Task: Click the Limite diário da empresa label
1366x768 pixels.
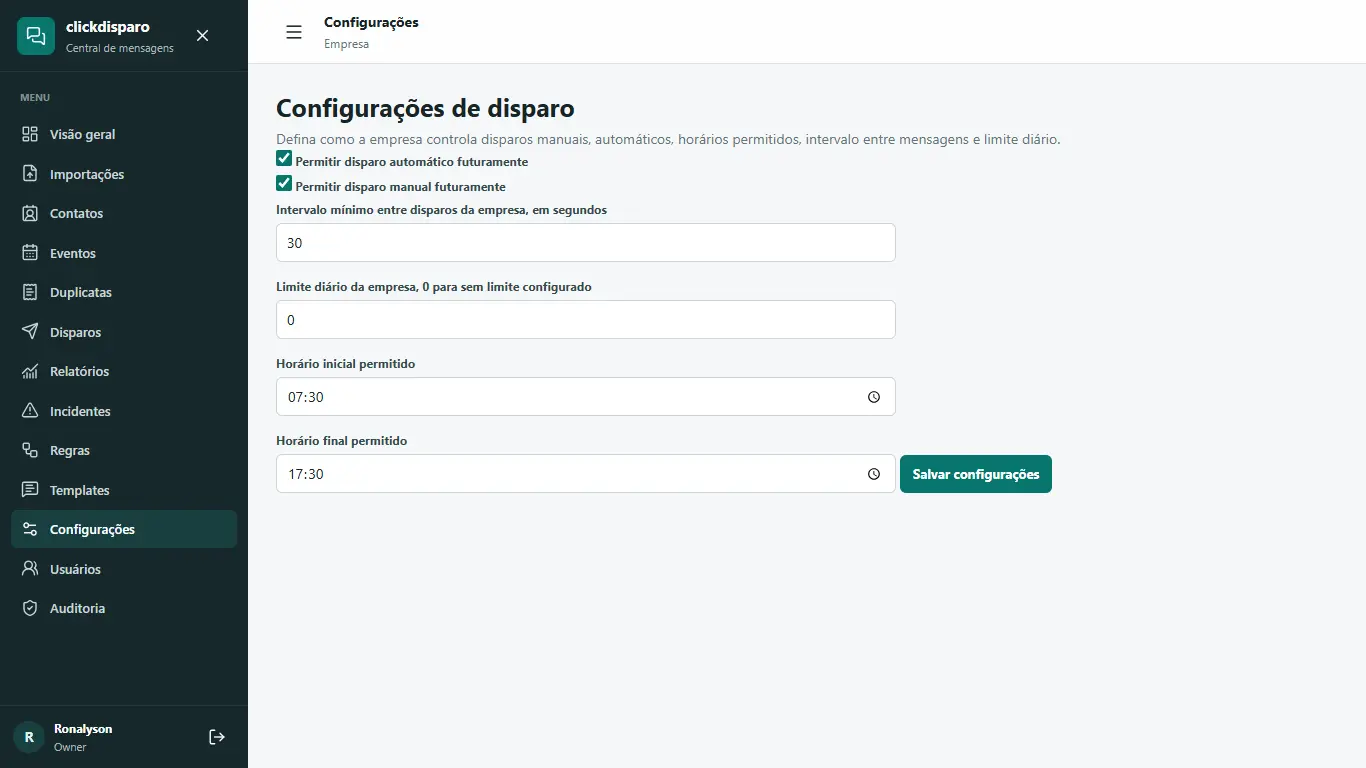Action: pos(434,287)
